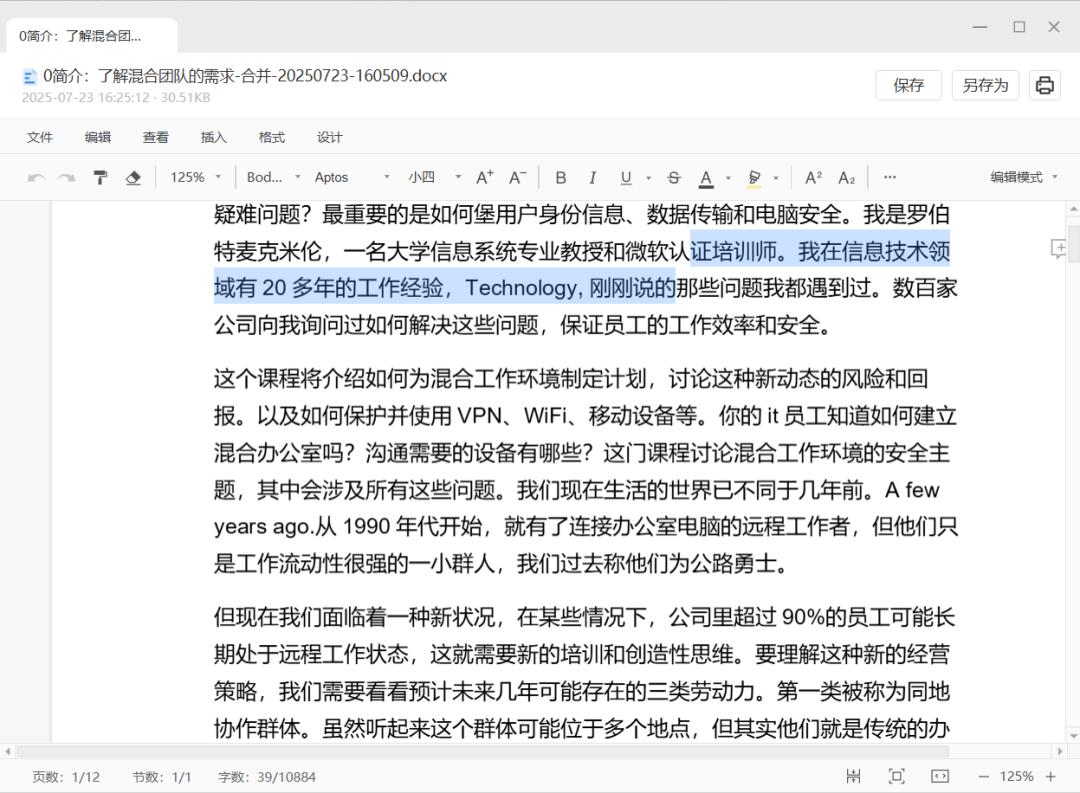Click the full screen icon in status bar
The image size is (1080, 793).
[895, 775]
